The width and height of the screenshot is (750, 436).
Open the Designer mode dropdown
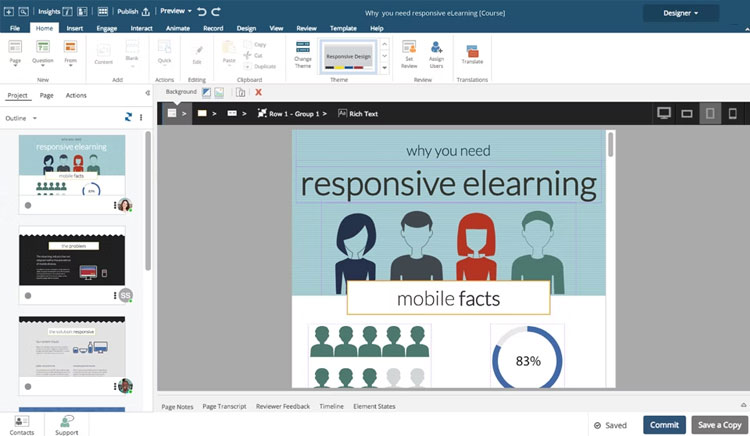pyautogui.click(x=681, y=13)
